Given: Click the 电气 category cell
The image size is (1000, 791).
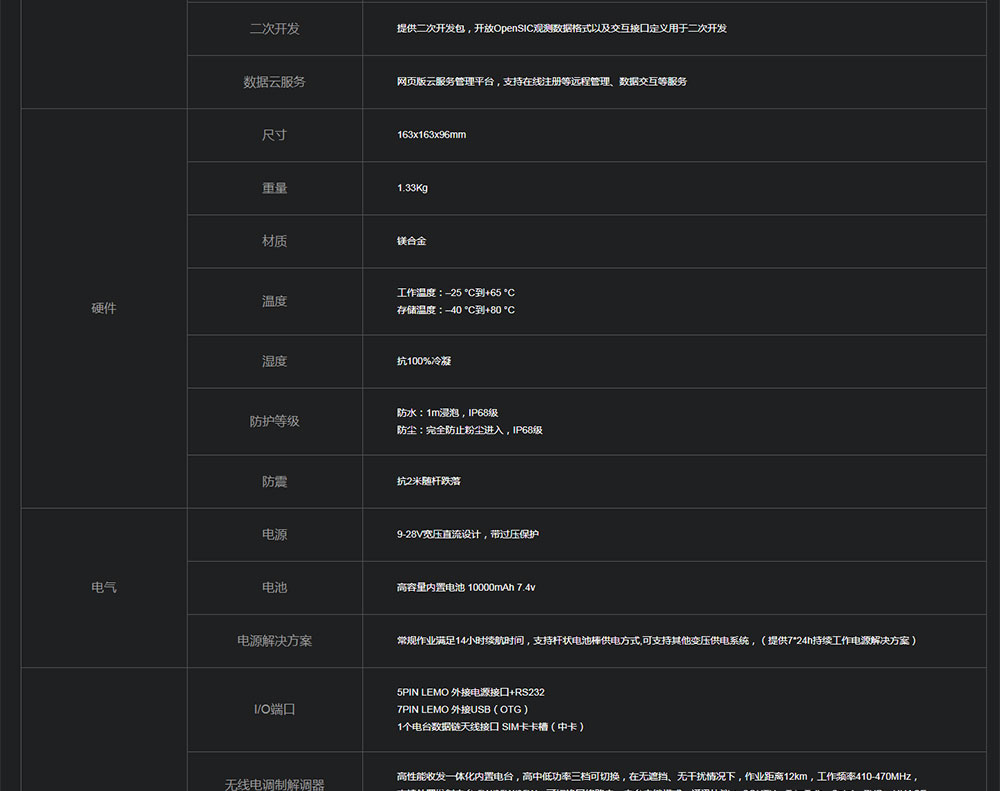Looking at the screenshot, I should point(104,587).
